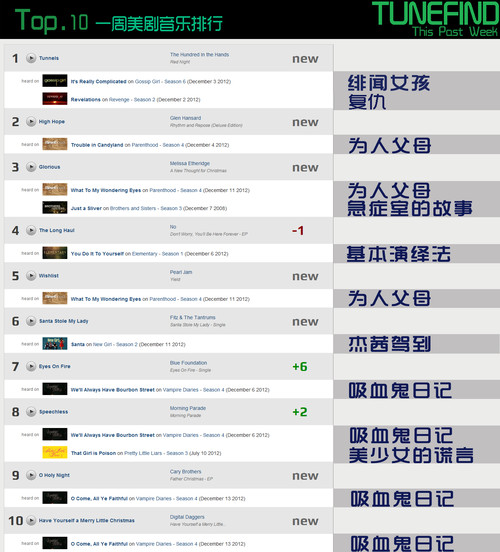Open the Gossip Girl show thumbnail
The height and width of the screenshot is (552, 500).
(55, 81)
